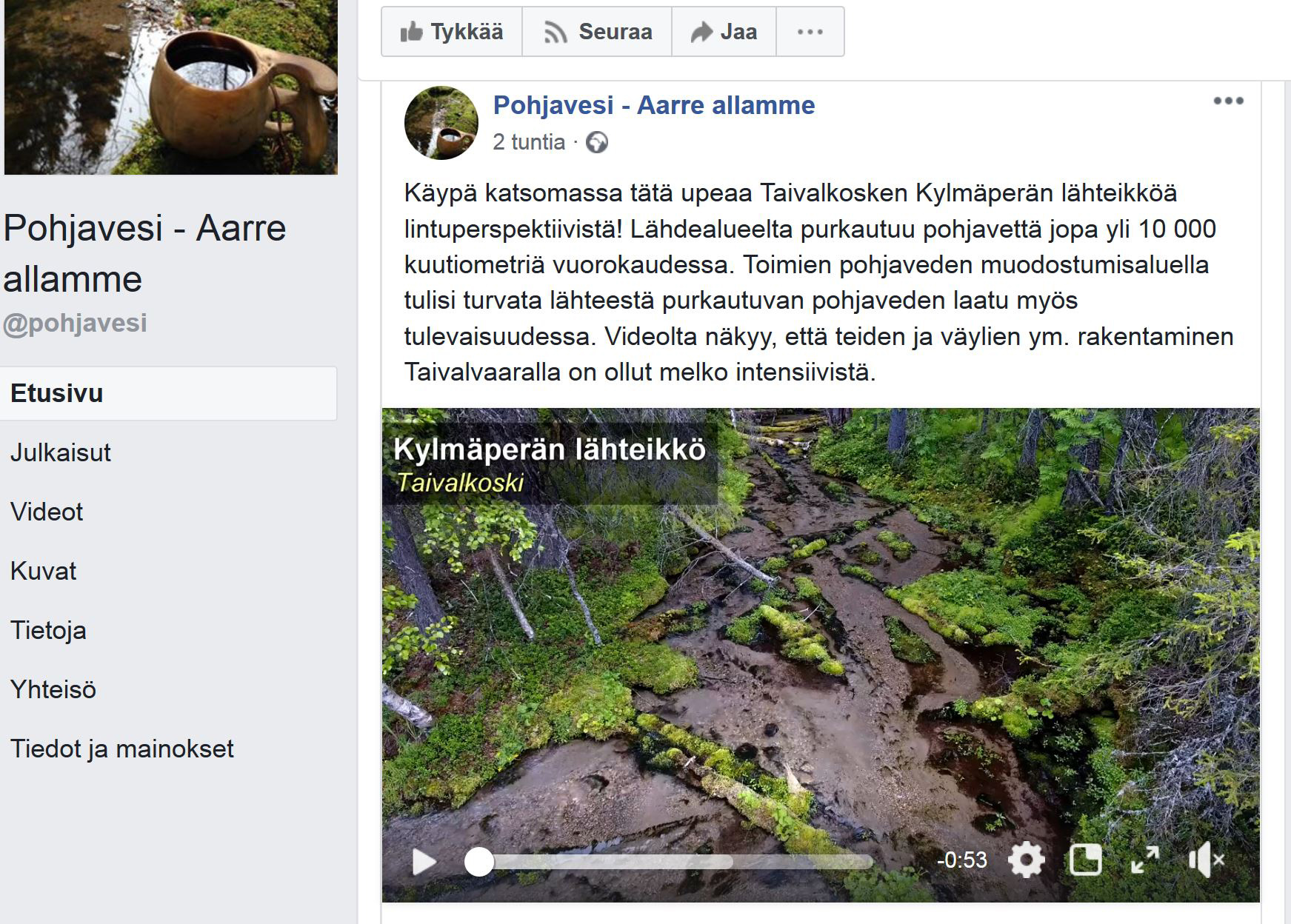Click the Tykkää like button
The height and width of the screenshot is (924, 1291).
point(452,32)
